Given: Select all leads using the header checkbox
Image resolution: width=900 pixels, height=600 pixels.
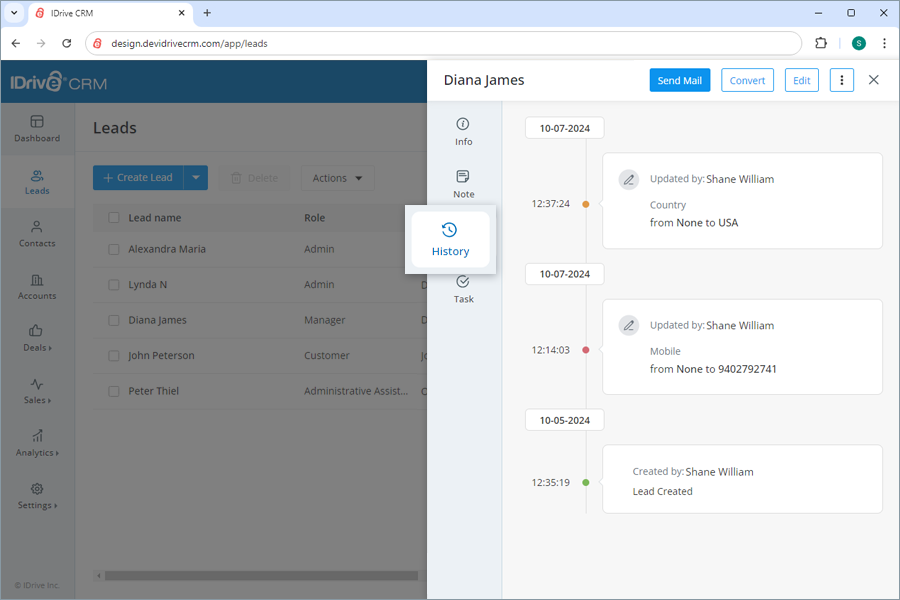Looking at the screenshot, I should 114,217.
